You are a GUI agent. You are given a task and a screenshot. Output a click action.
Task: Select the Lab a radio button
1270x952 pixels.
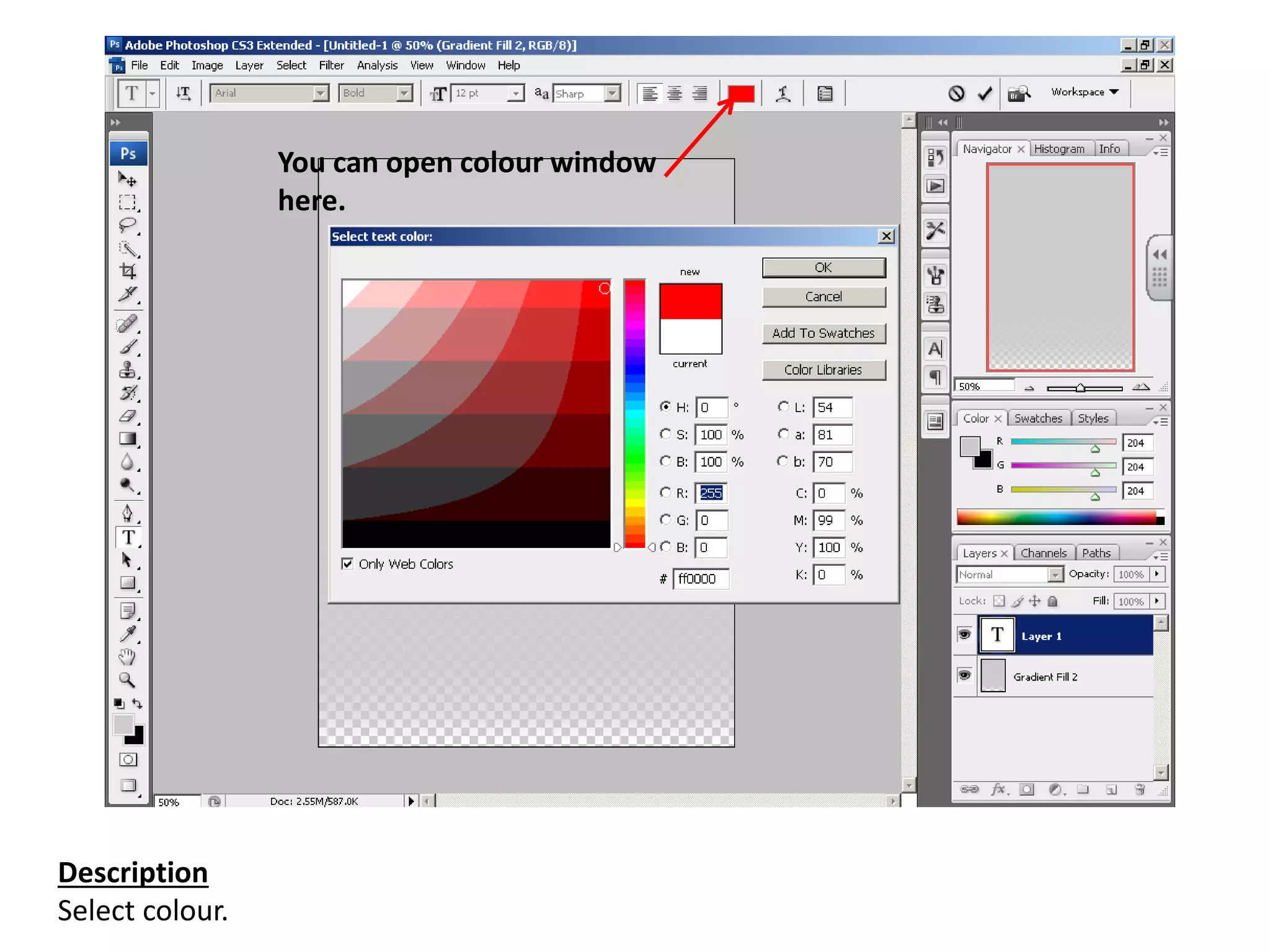click(x=783, y=434)
